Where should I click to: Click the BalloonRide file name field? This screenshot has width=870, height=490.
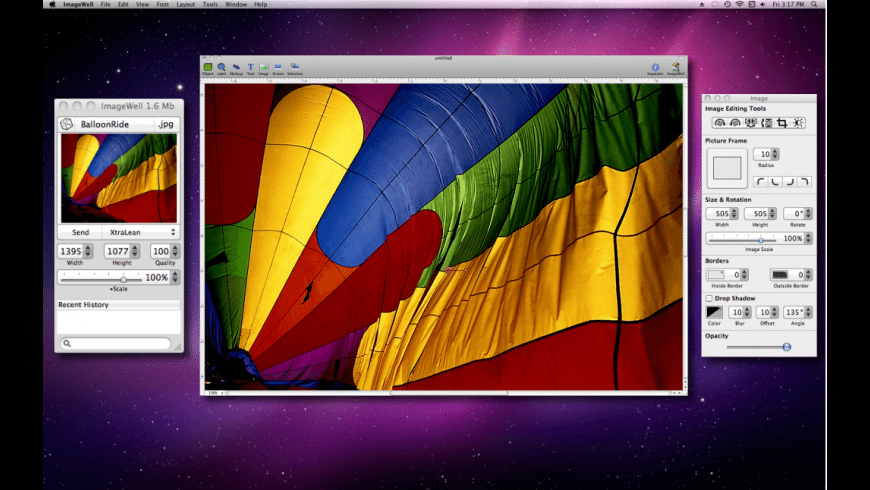click(114, 124)
